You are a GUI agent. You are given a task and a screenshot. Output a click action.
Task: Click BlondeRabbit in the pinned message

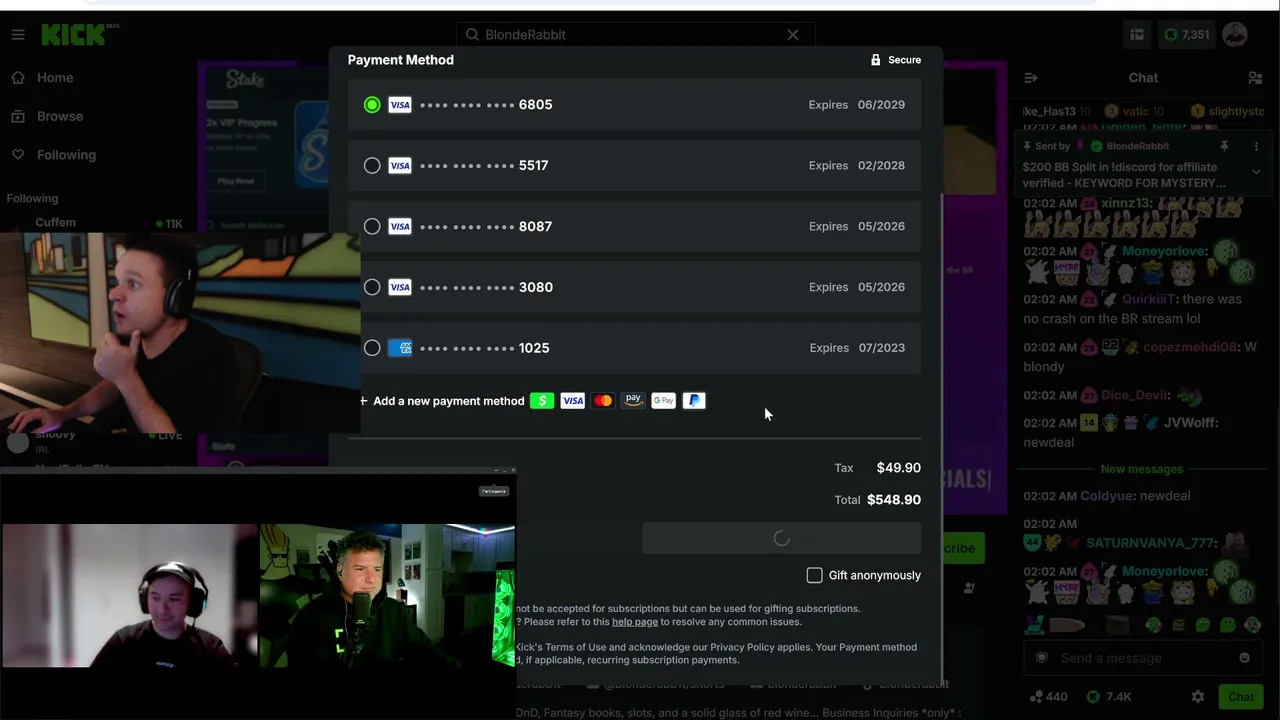tap(1138, 146)
